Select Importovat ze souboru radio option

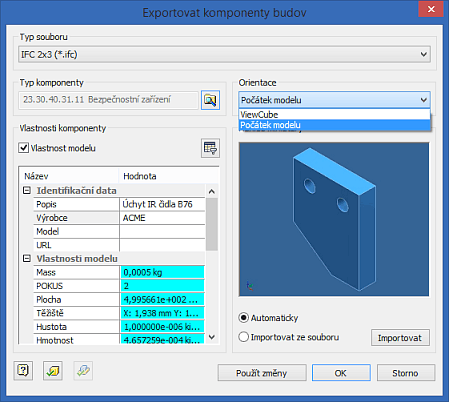click(x=244, y=337)
